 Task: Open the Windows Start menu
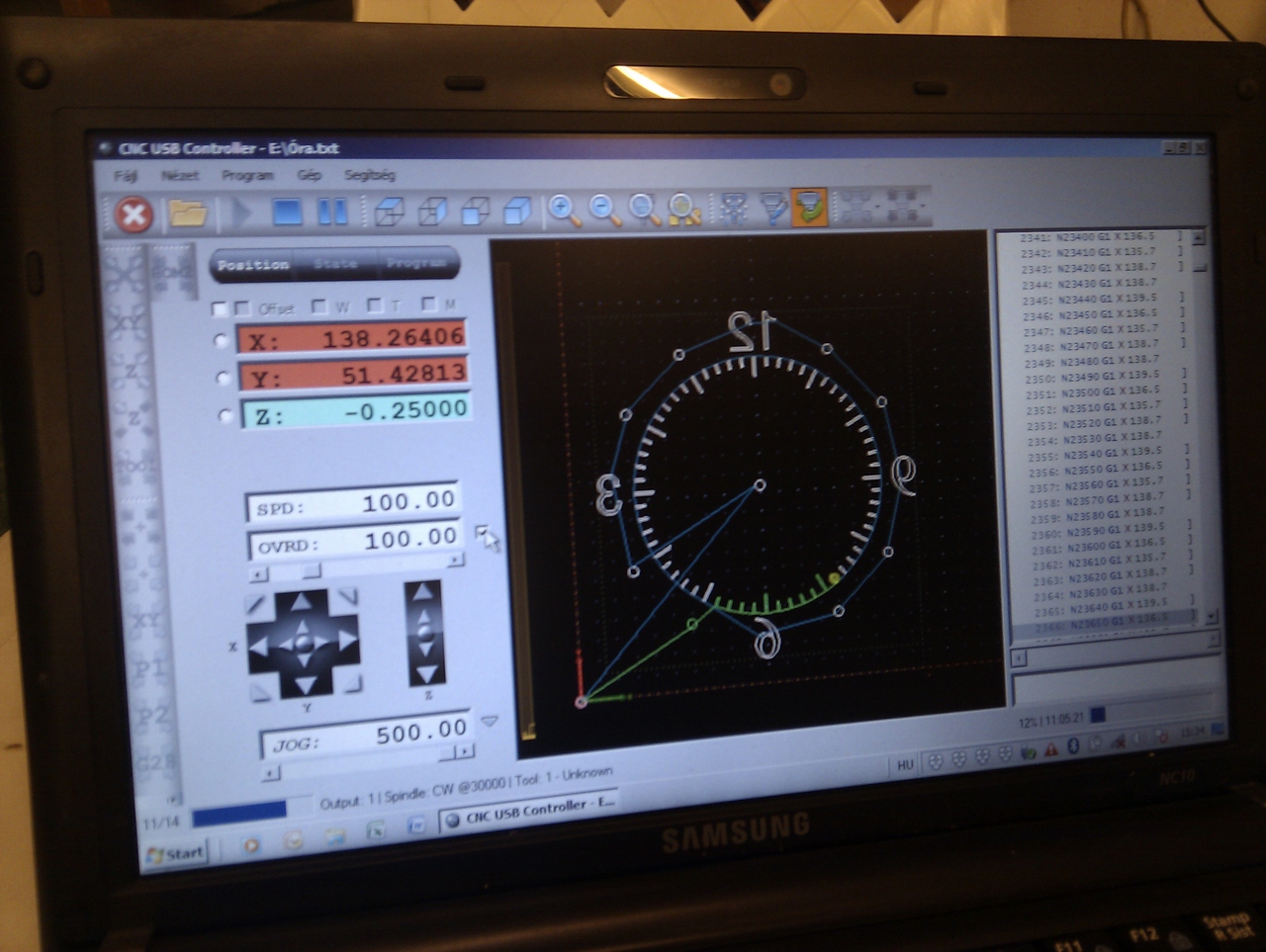click(175, 853)
